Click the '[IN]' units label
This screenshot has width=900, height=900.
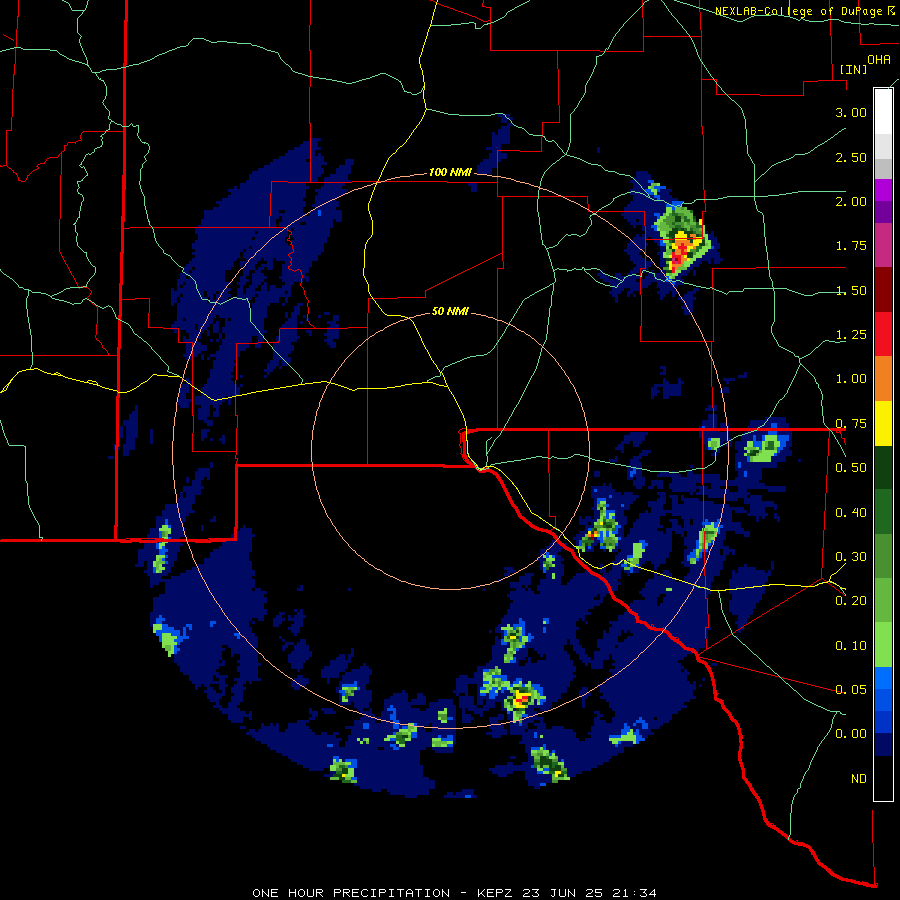[x=853, y=69]
